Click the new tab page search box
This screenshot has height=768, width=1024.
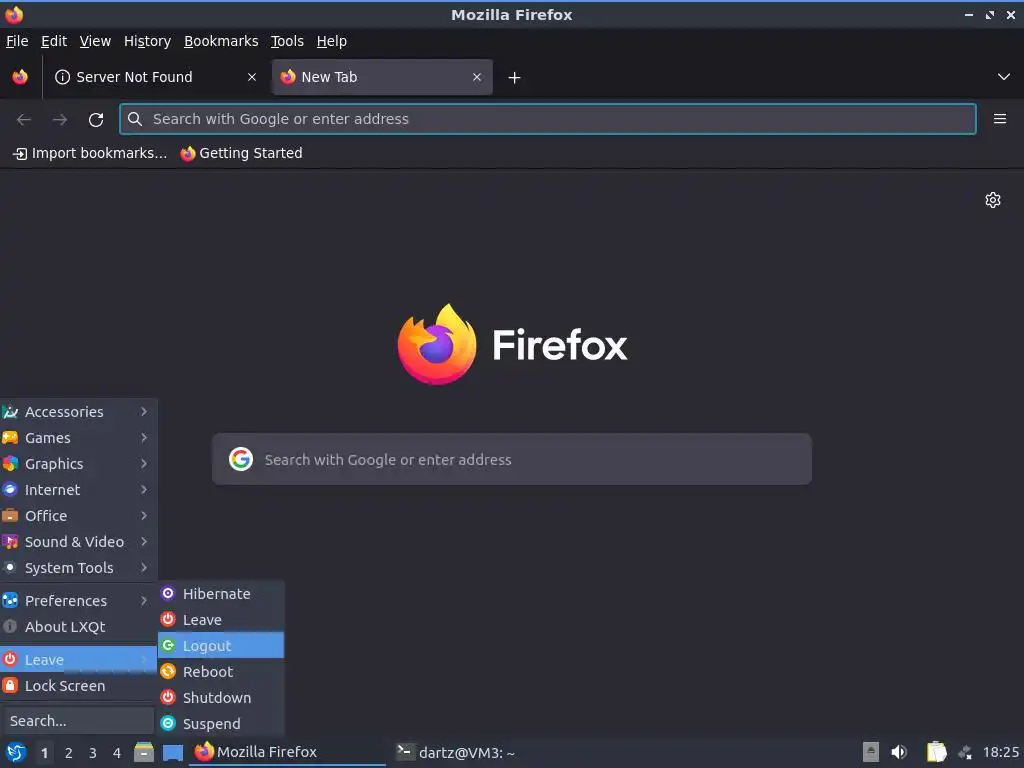[512, 459]
